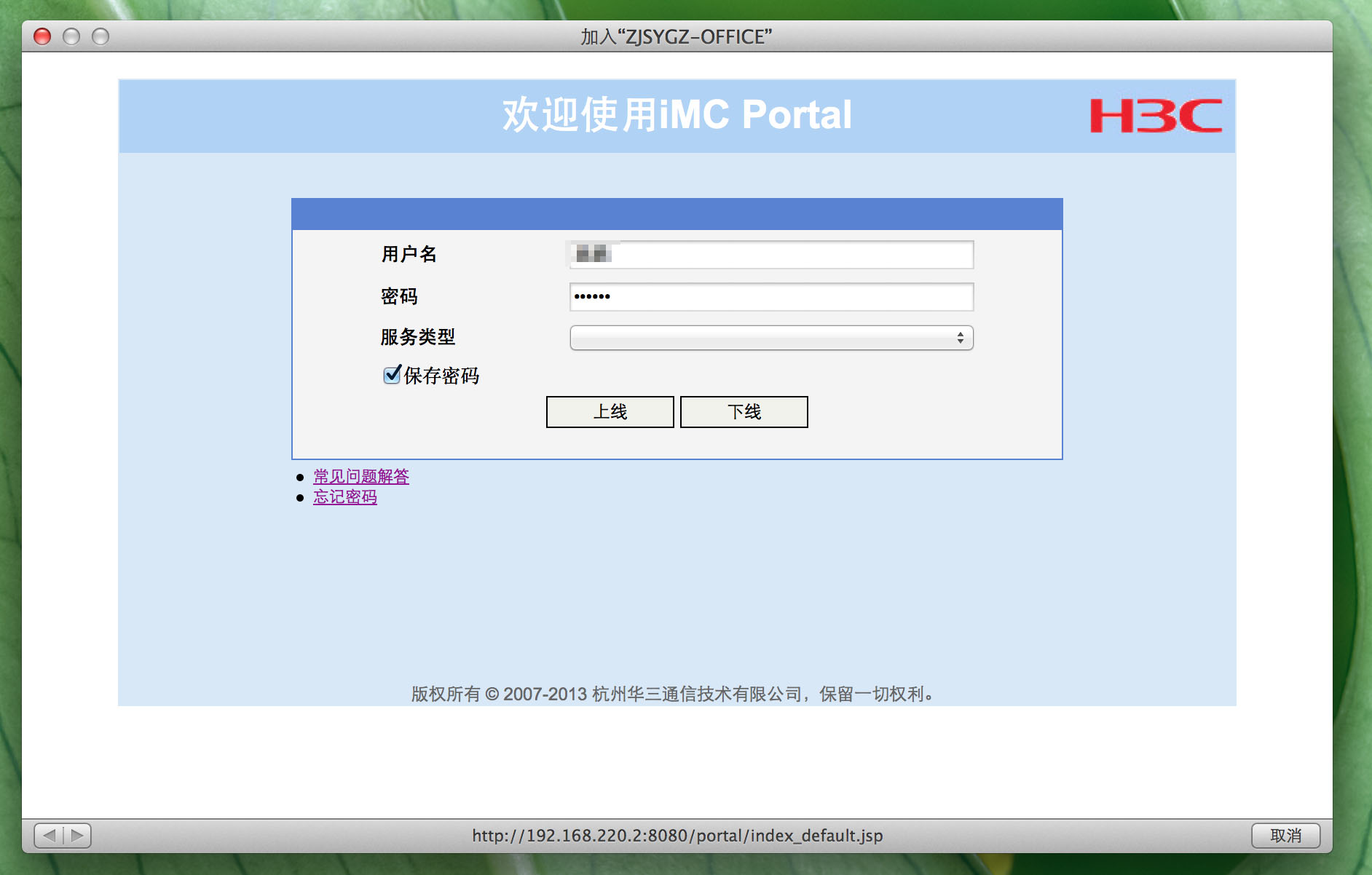Click the 密码 label
Image resolution: width=1372 pixels, height=875 pixels.
click(x=400, y=296)
